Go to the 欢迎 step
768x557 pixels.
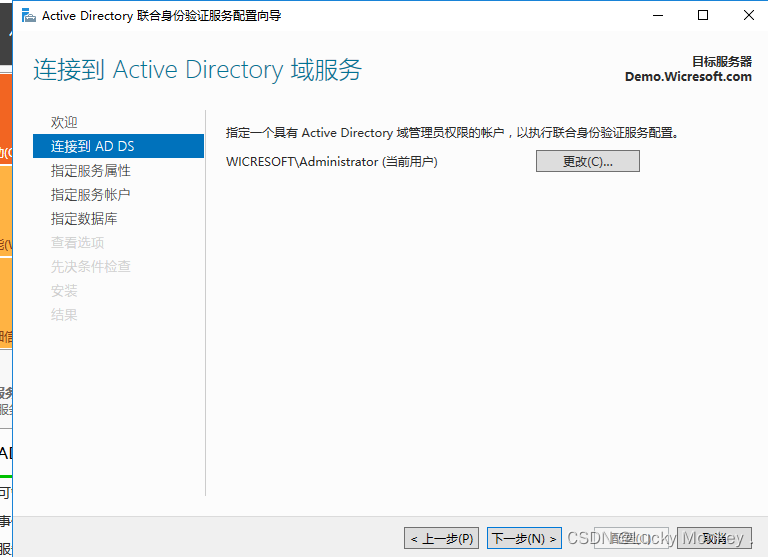coord(64,122)
